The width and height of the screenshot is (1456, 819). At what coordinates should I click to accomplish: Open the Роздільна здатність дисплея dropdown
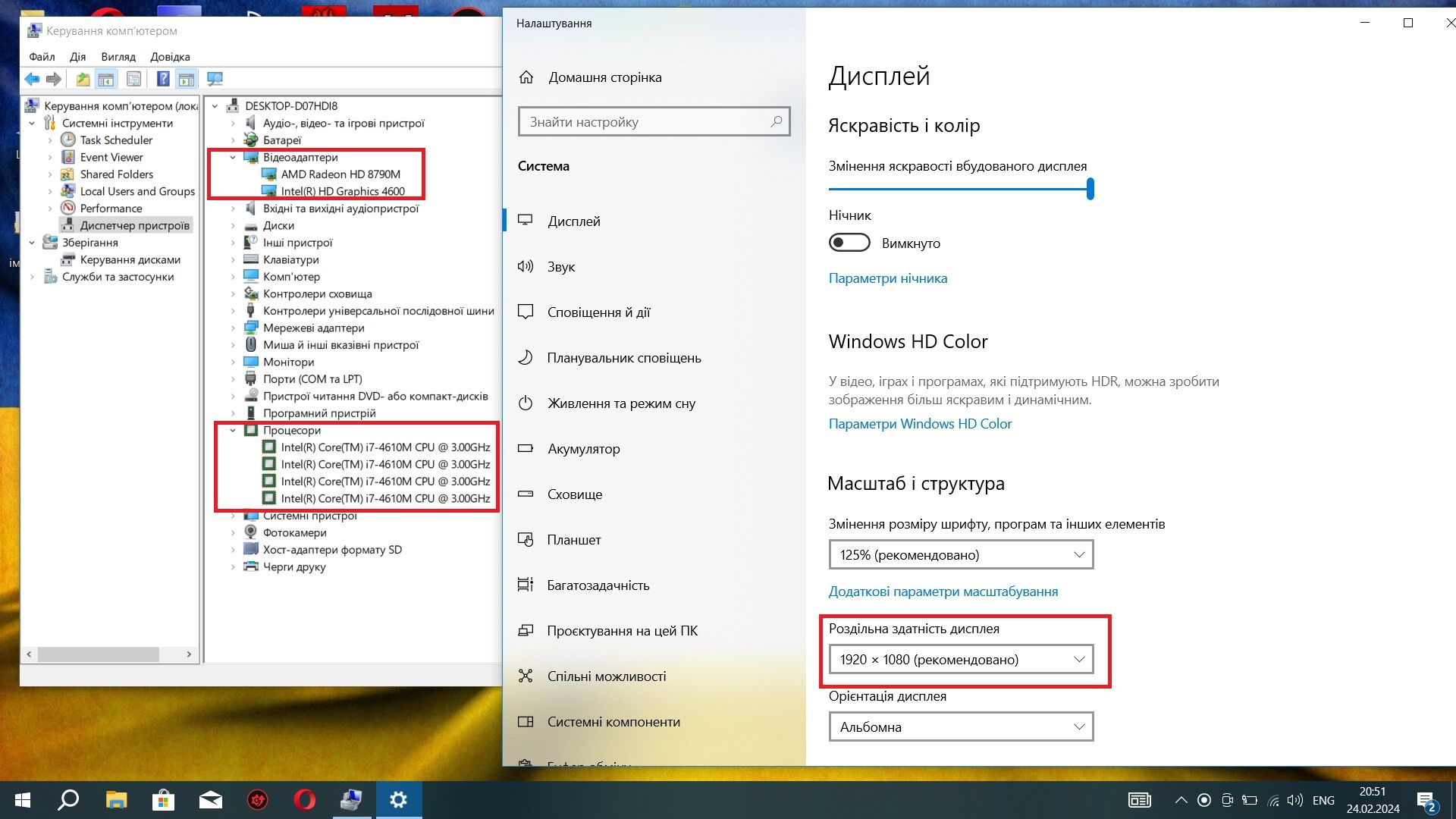[x=960, y=659]
